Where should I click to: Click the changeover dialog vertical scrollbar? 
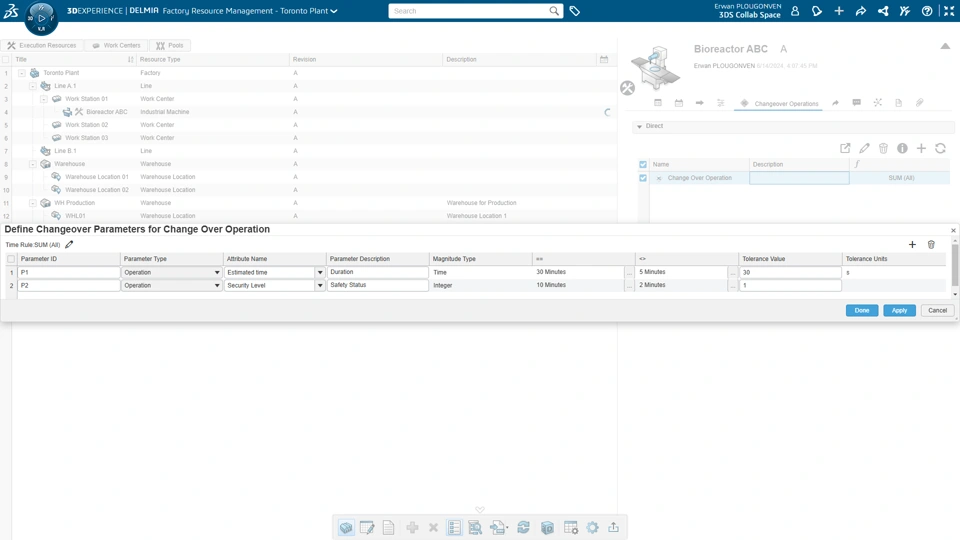tap(954, 268)
